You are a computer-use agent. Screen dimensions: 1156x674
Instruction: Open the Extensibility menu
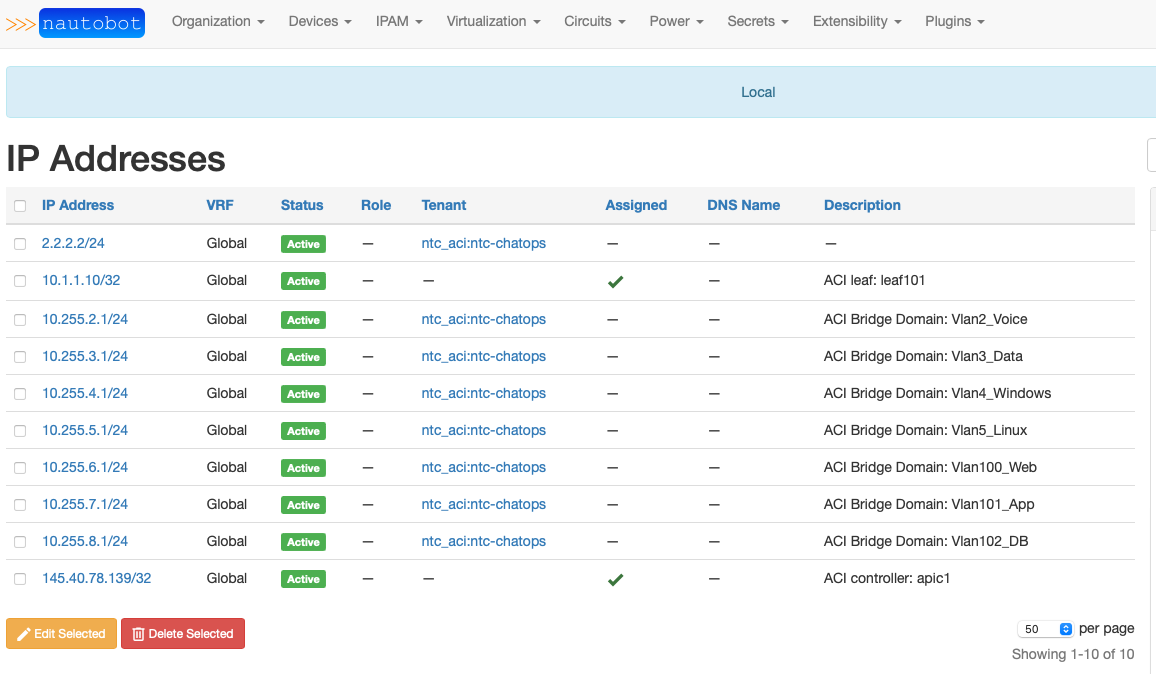[x=855, y=21]
